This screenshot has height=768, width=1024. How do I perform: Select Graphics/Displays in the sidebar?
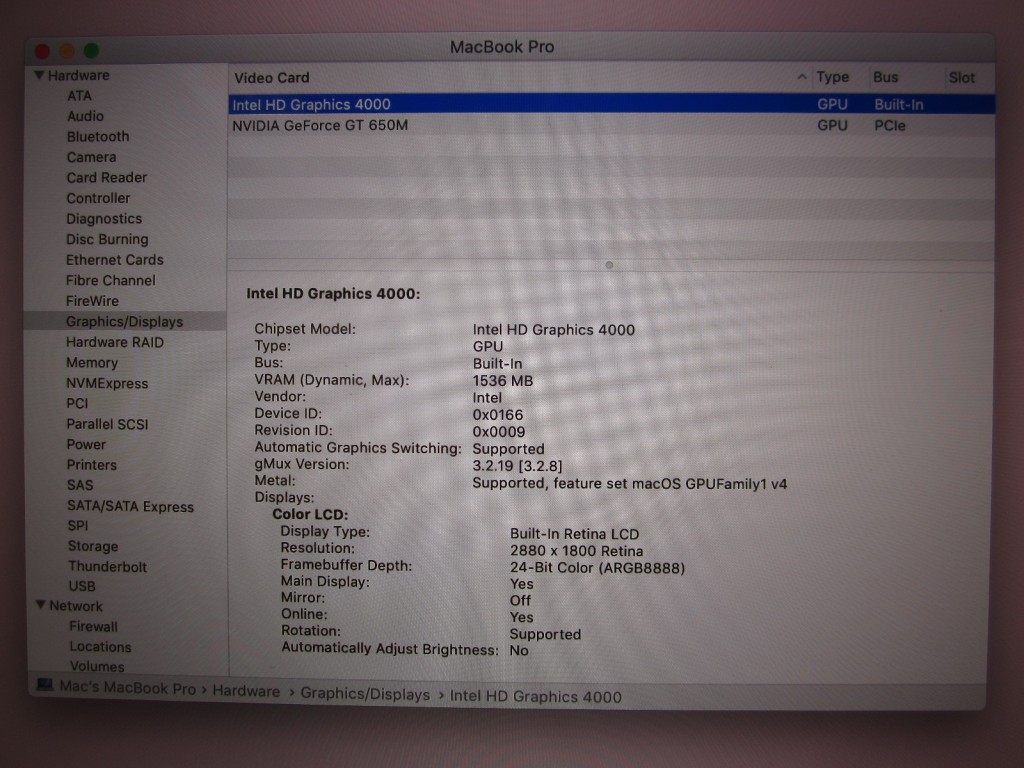pos(124,321)
